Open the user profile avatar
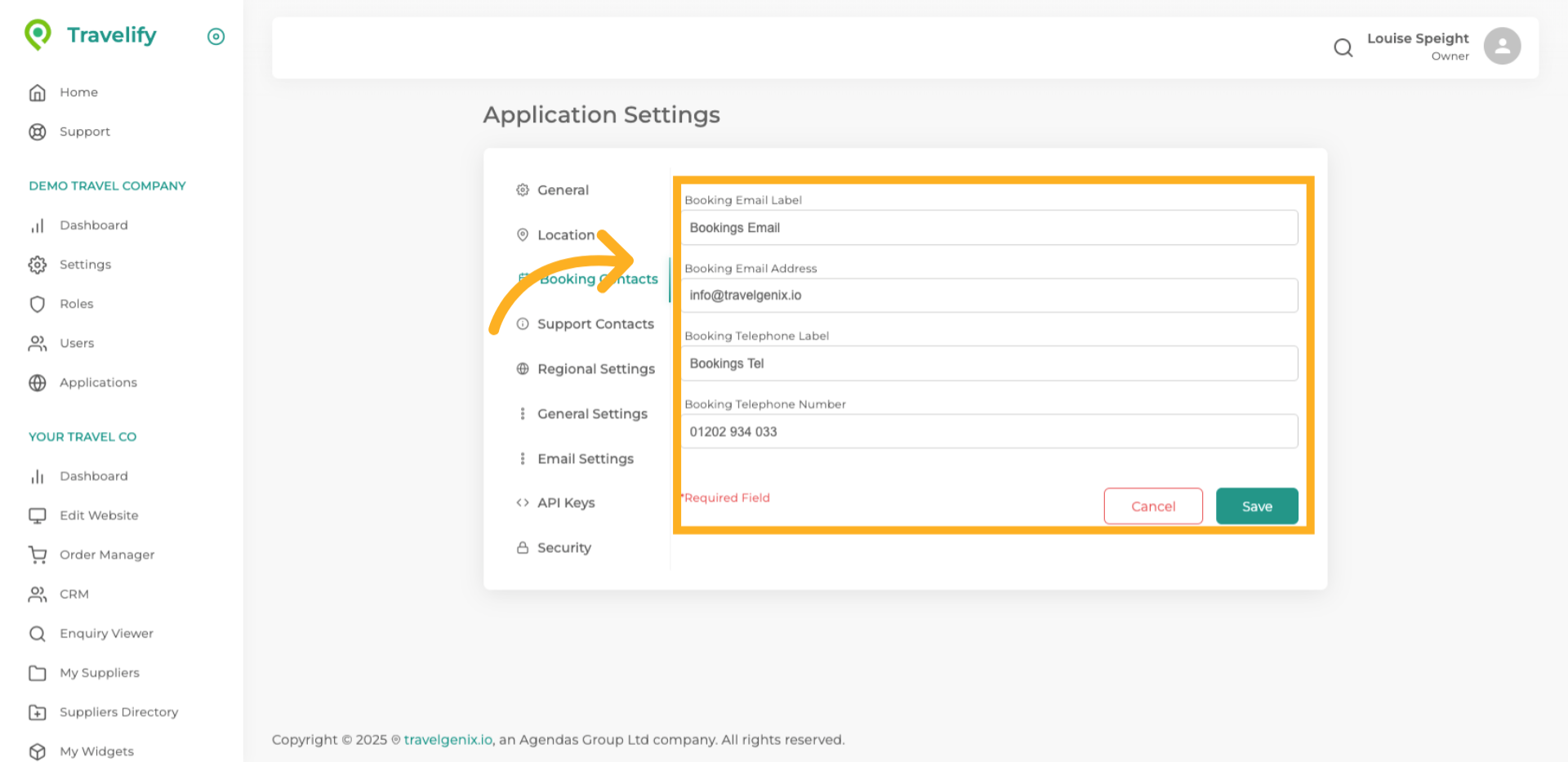This screenshot has width=1568, height=762. pyautogui.click(x=1501, y=47)
